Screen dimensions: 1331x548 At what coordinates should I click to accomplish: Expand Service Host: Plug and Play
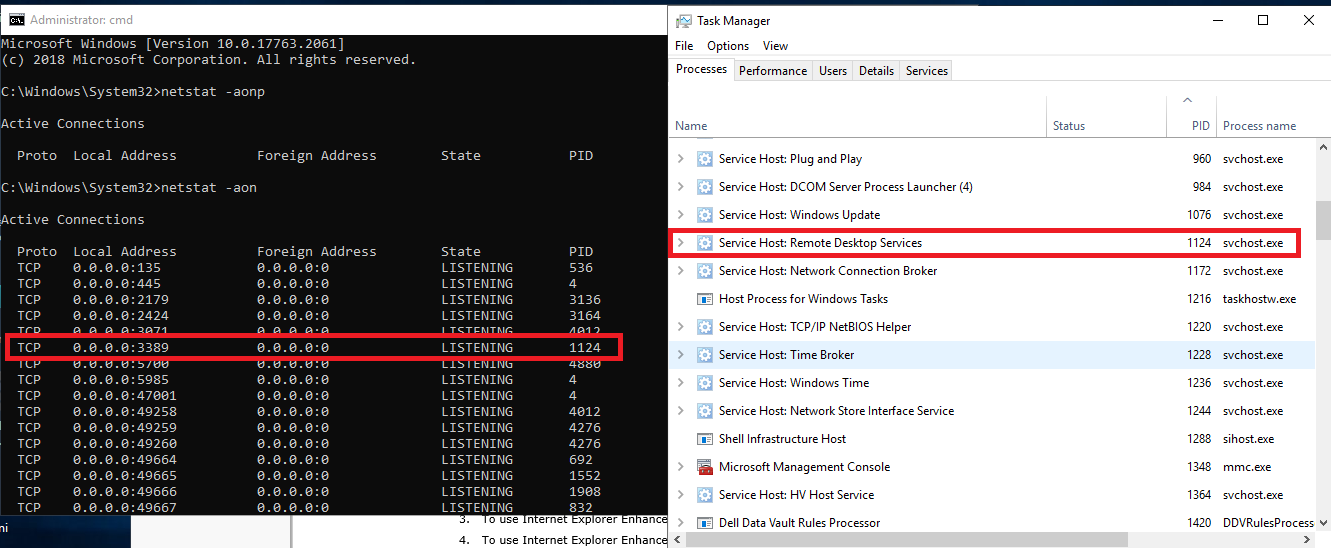point(681,159)
